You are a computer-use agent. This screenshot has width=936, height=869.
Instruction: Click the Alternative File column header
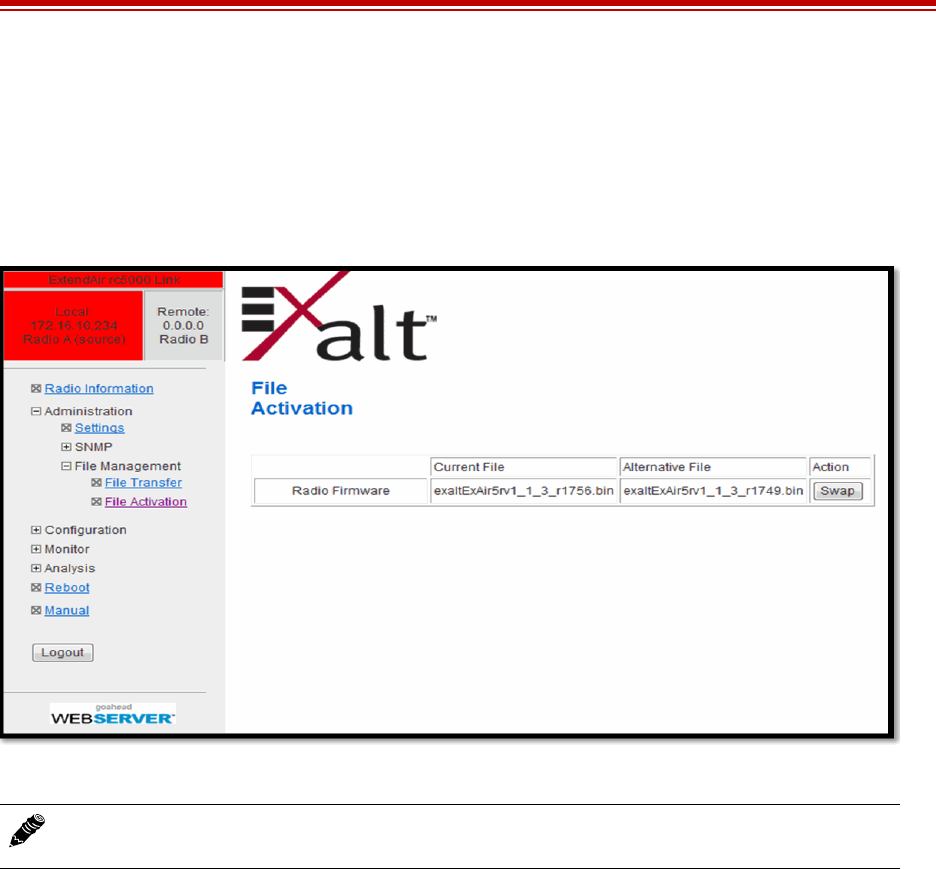(713, 467)
